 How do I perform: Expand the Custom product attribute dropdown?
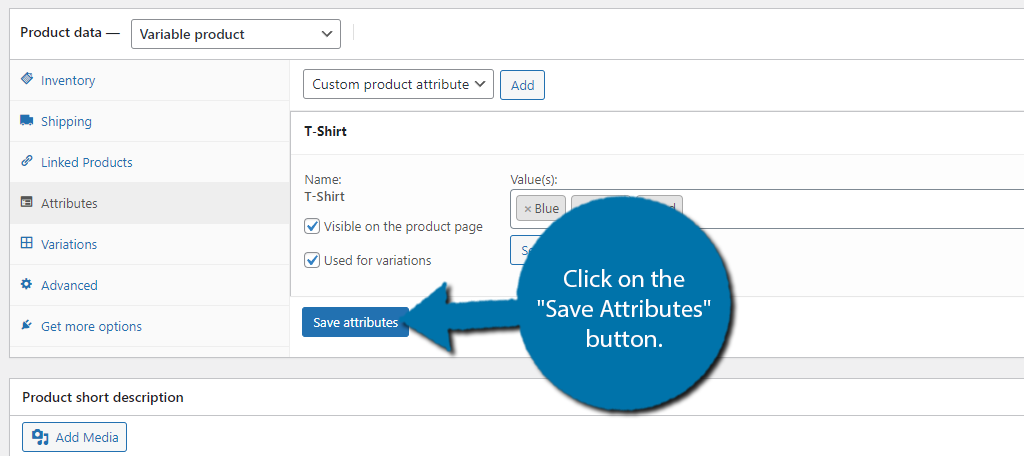click(398, 85)
